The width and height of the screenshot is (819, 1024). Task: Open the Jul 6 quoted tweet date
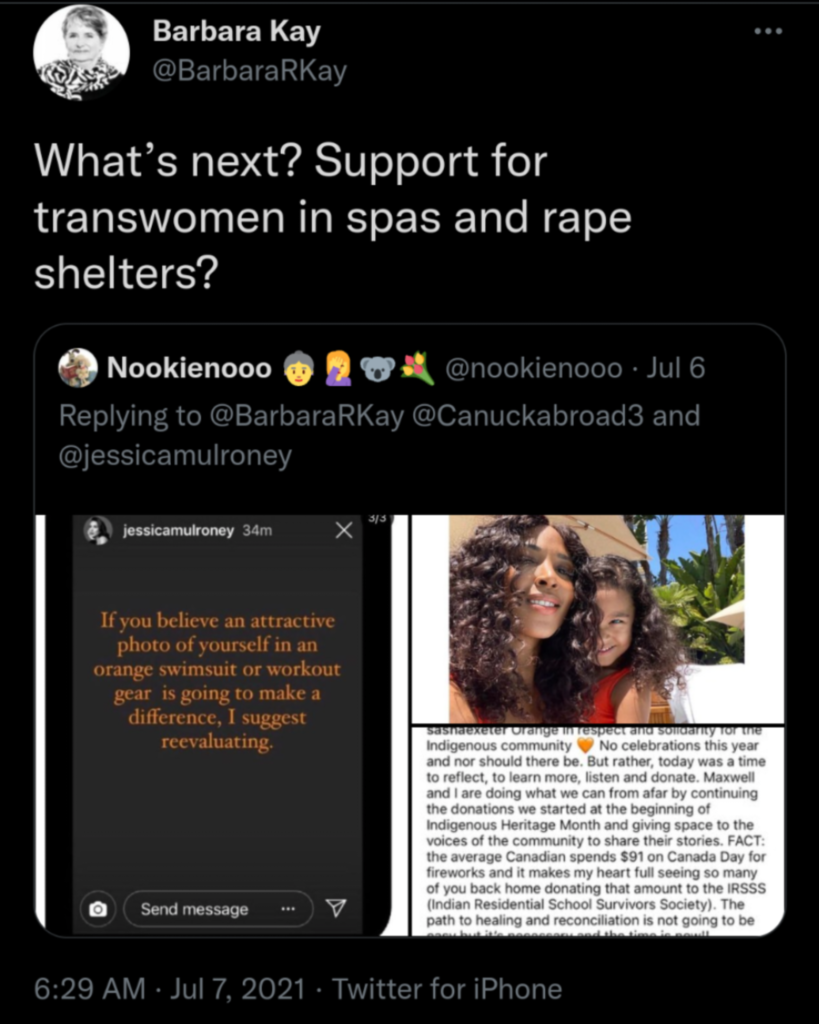[x=675, y=368]
